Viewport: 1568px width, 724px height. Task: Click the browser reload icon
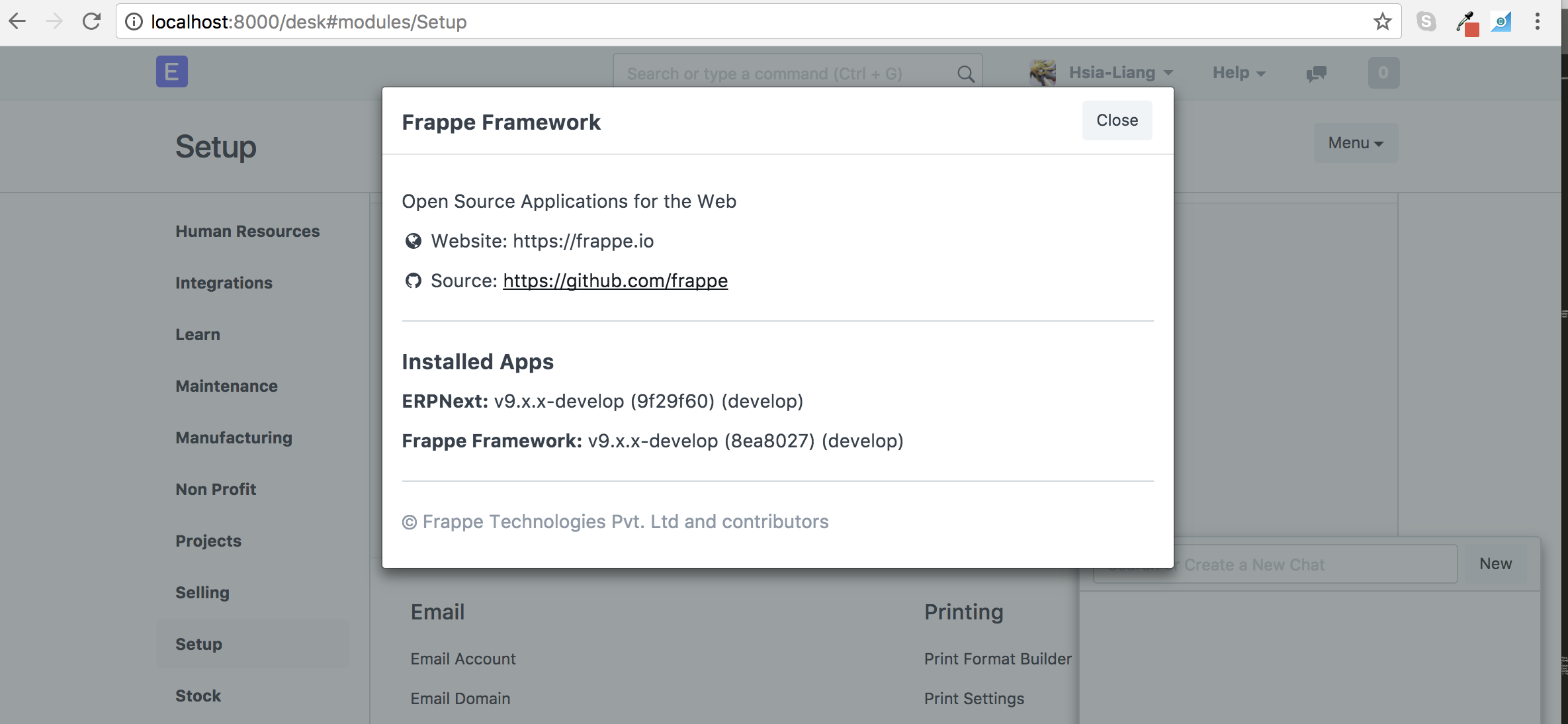(92, 21)
